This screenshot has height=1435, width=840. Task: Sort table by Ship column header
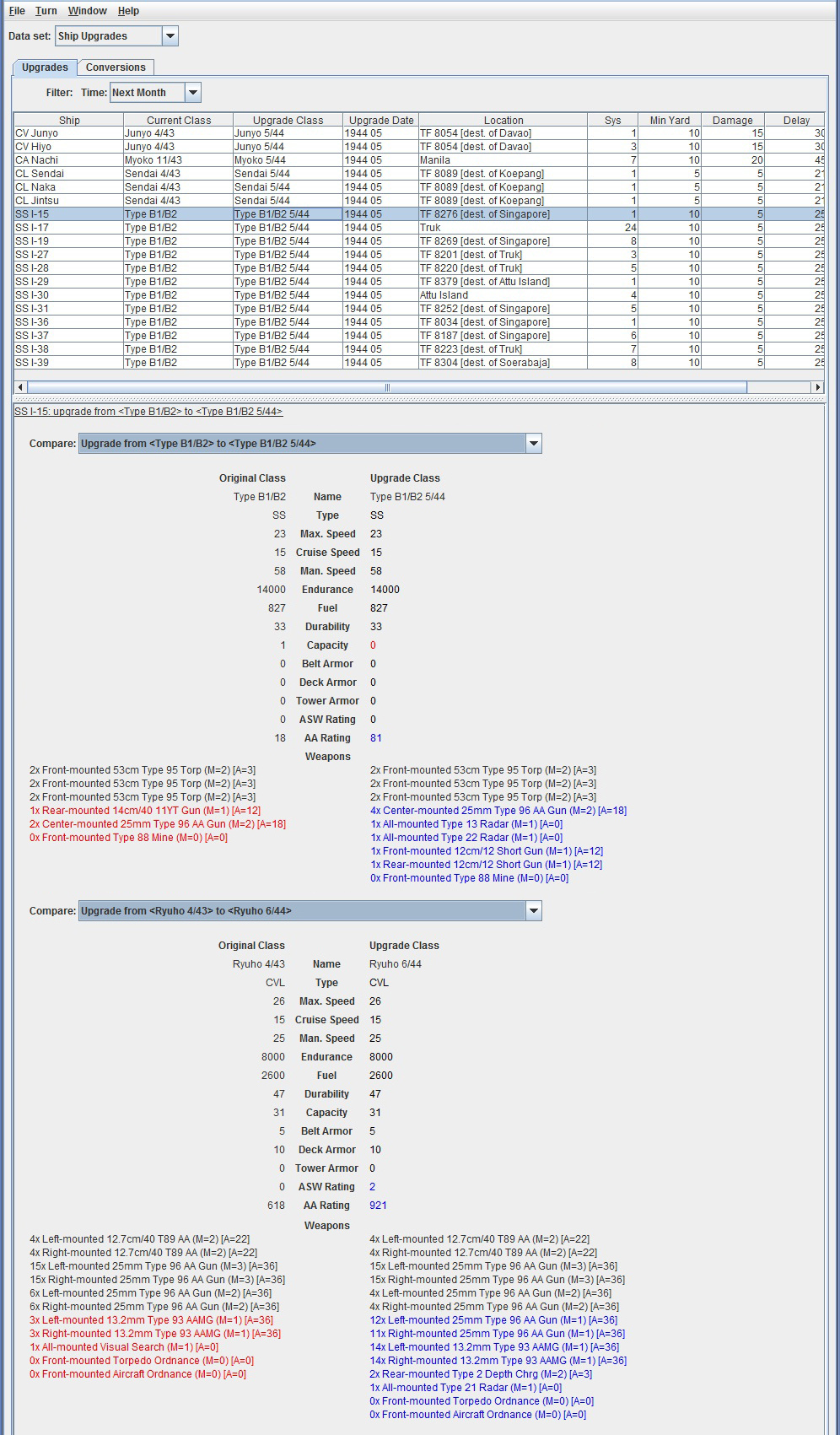[69, 120]
